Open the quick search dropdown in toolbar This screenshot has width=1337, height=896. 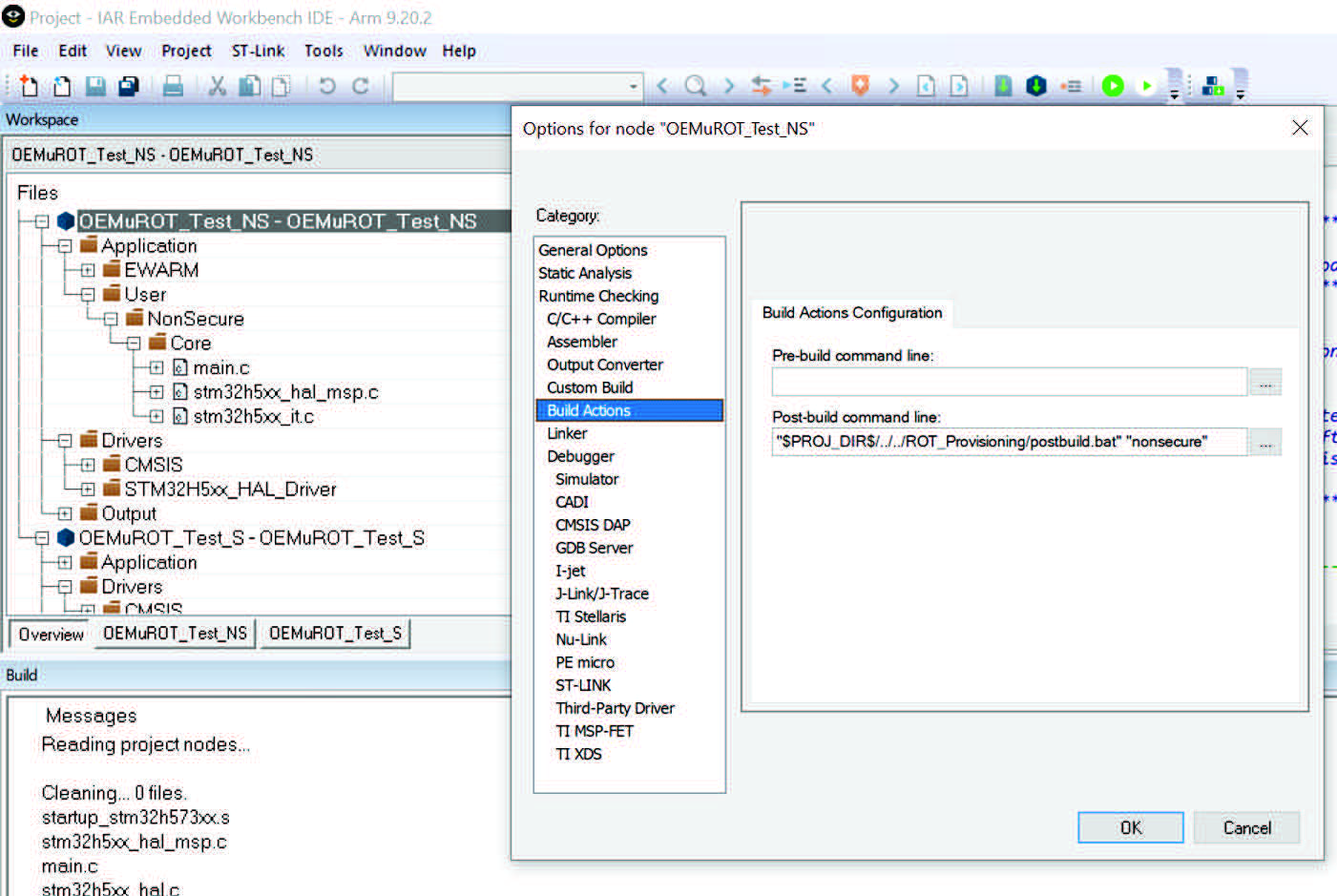click(633, 87)
